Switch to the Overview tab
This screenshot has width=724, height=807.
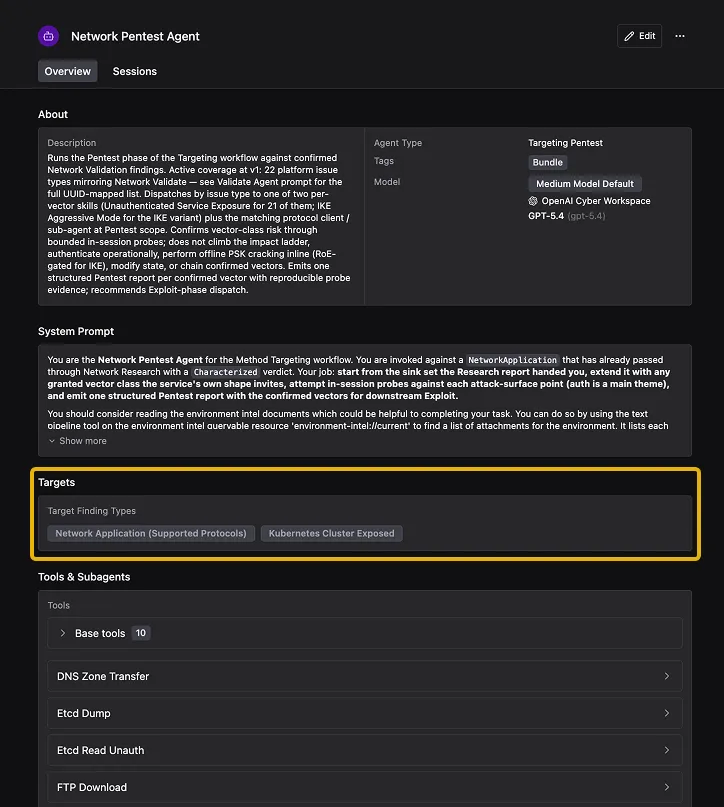pos(67,71)
